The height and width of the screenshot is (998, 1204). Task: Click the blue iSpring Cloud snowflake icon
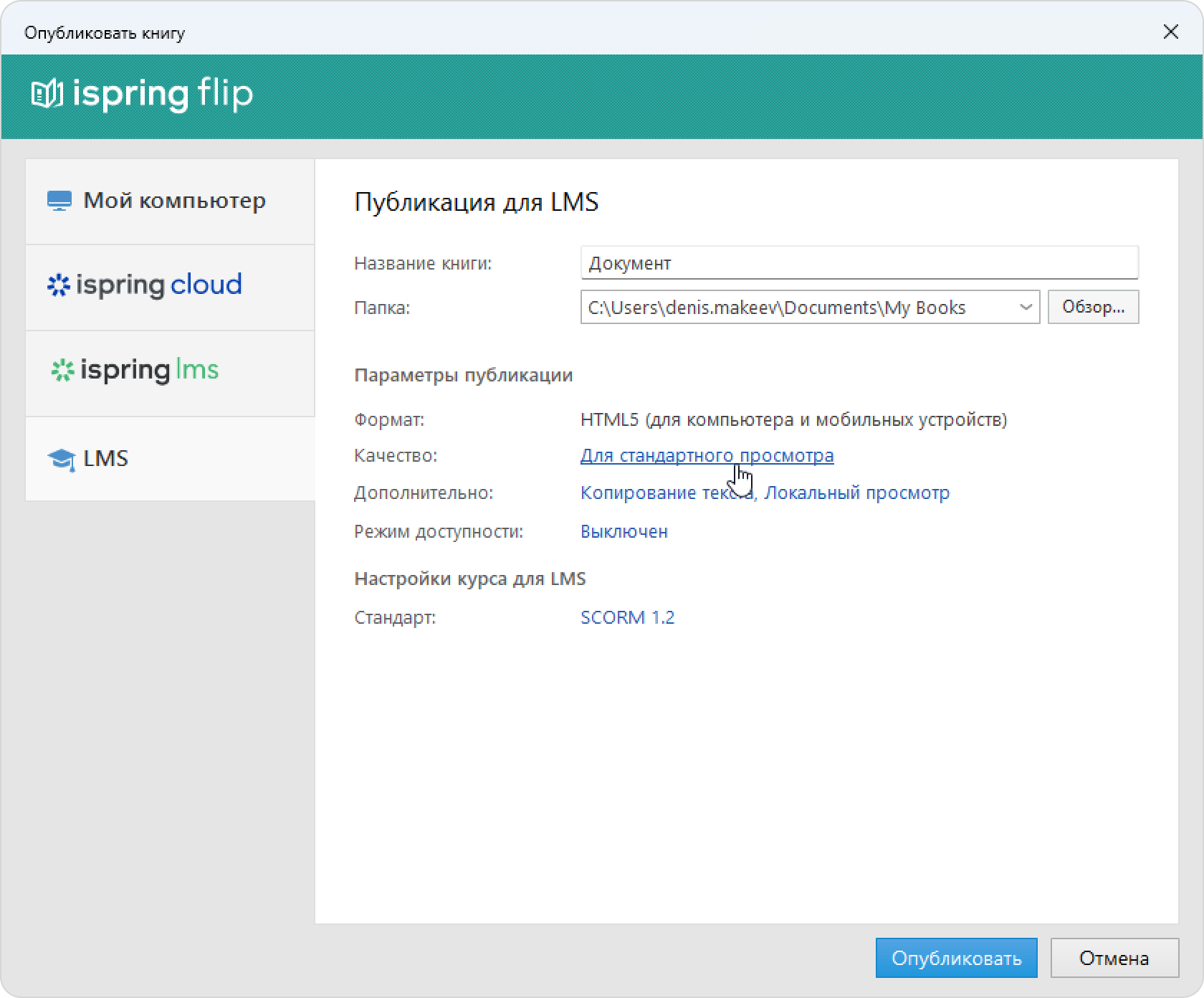click(x=58, y=285)
